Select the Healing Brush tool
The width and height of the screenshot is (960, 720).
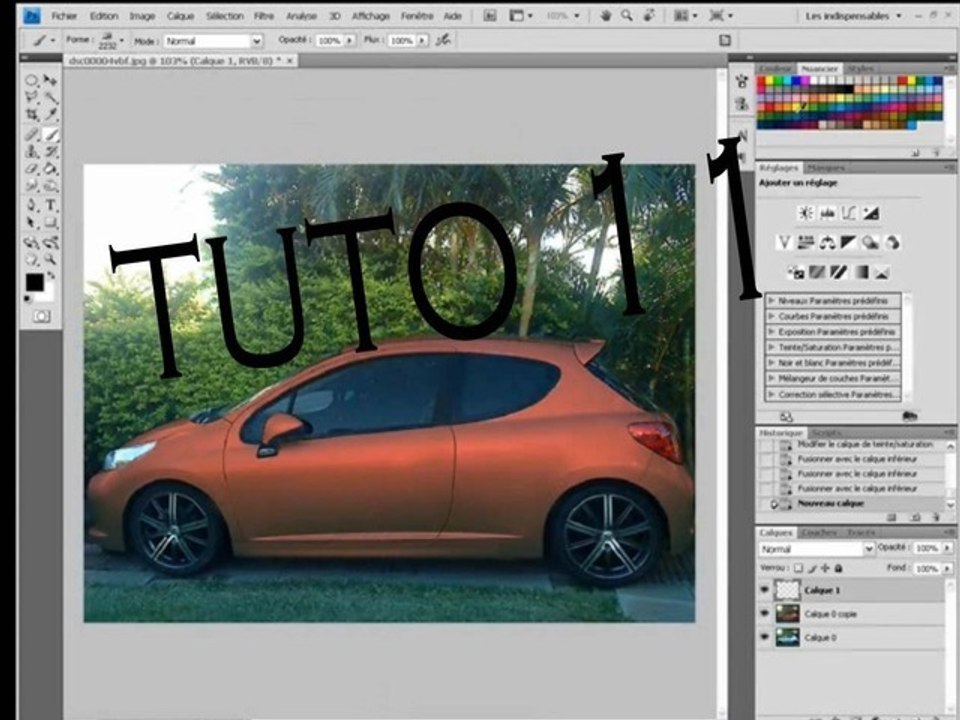click(x=32, y=134)
